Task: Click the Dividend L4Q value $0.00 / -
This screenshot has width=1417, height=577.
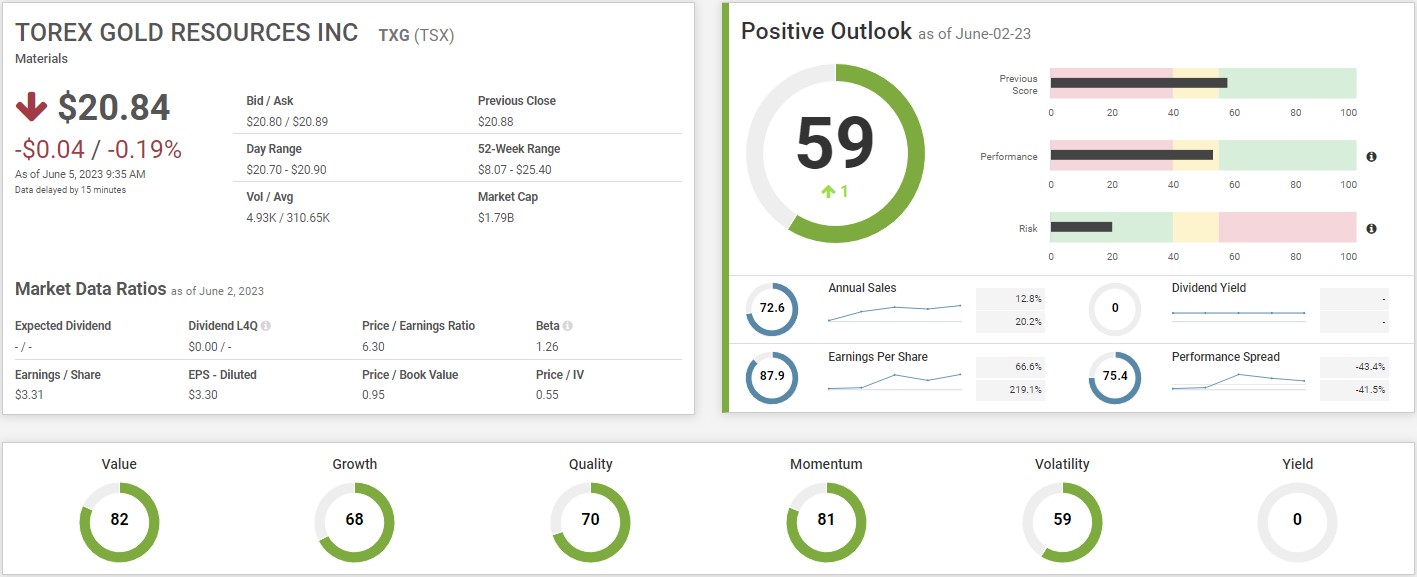Action: 210,347
